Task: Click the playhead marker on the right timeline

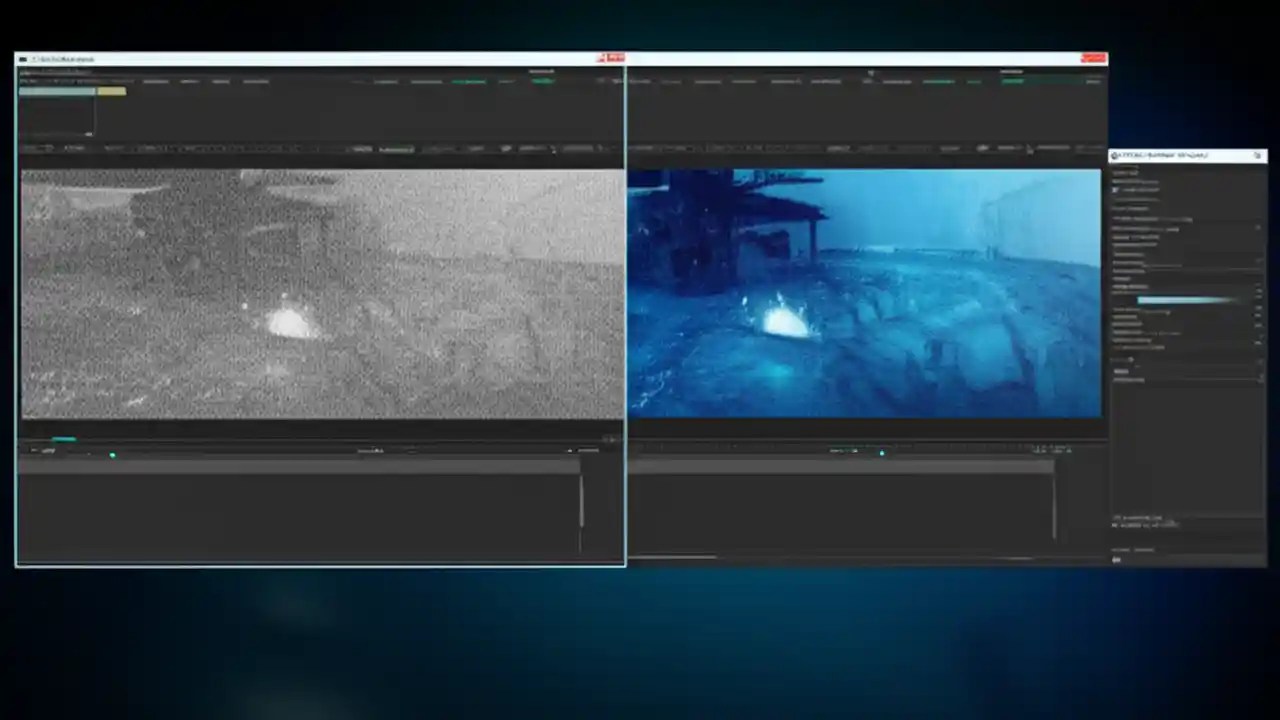Action: (x=882, y=453)
